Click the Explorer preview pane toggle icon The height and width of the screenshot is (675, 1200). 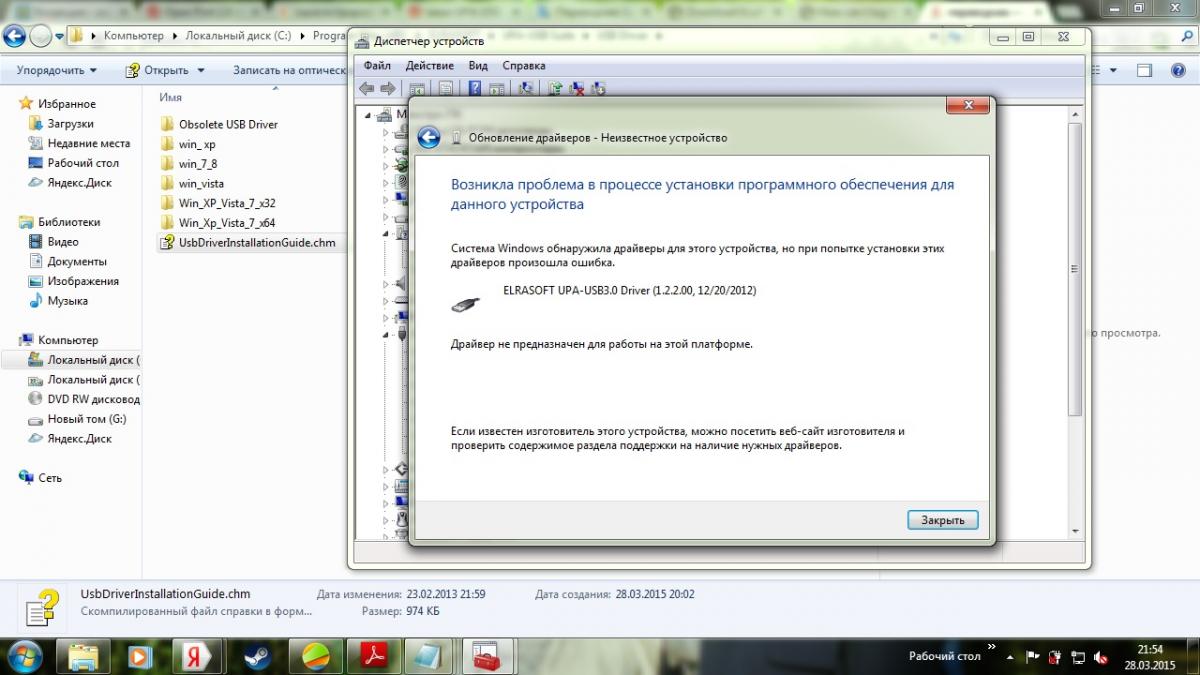pos(1146,70)
